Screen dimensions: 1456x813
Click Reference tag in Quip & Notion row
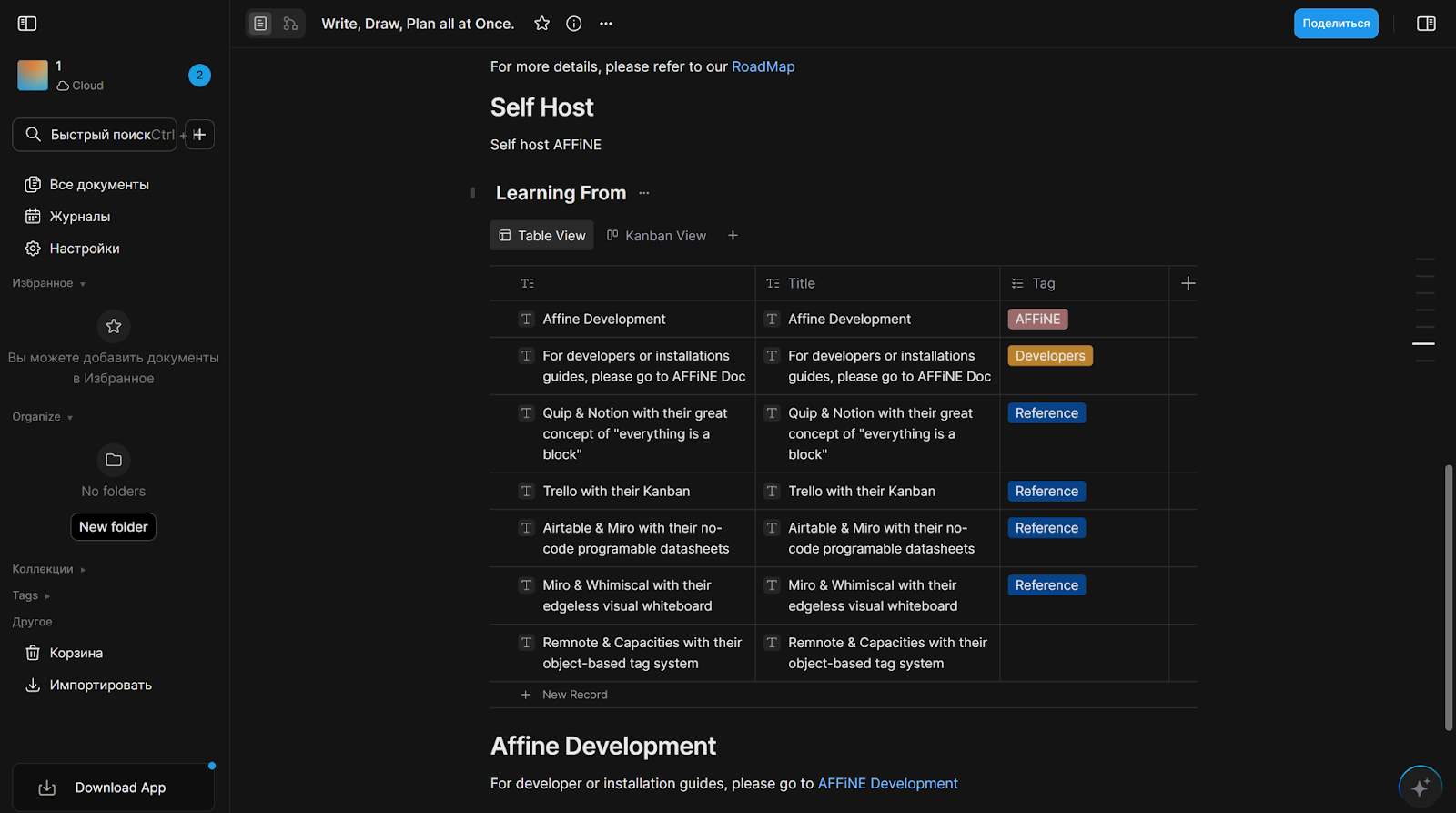pos(1046,413)
